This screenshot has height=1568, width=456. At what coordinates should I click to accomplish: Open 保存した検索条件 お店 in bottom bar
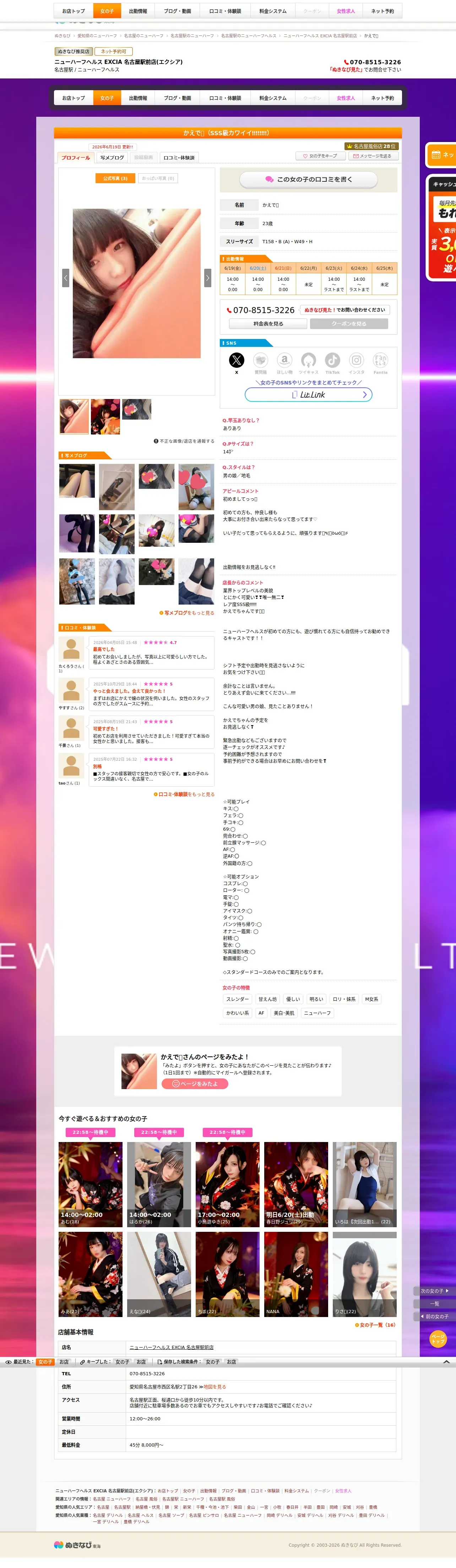click(231, 1362)
